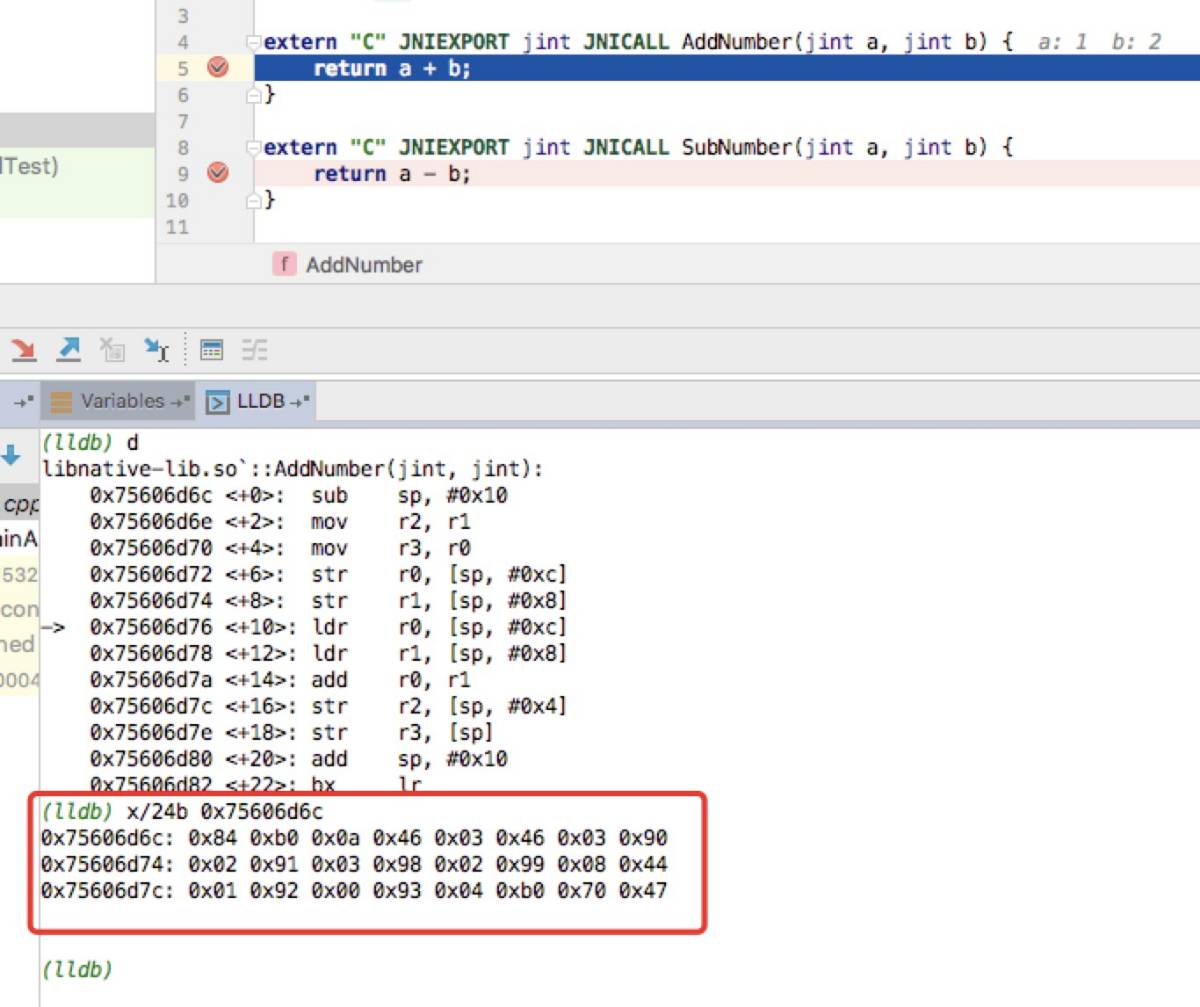Screen dimensions: 1200x1007
Task: Click the 'ldr r1, [sp, #0x8]' instruction line
Action: click(328, 653)
